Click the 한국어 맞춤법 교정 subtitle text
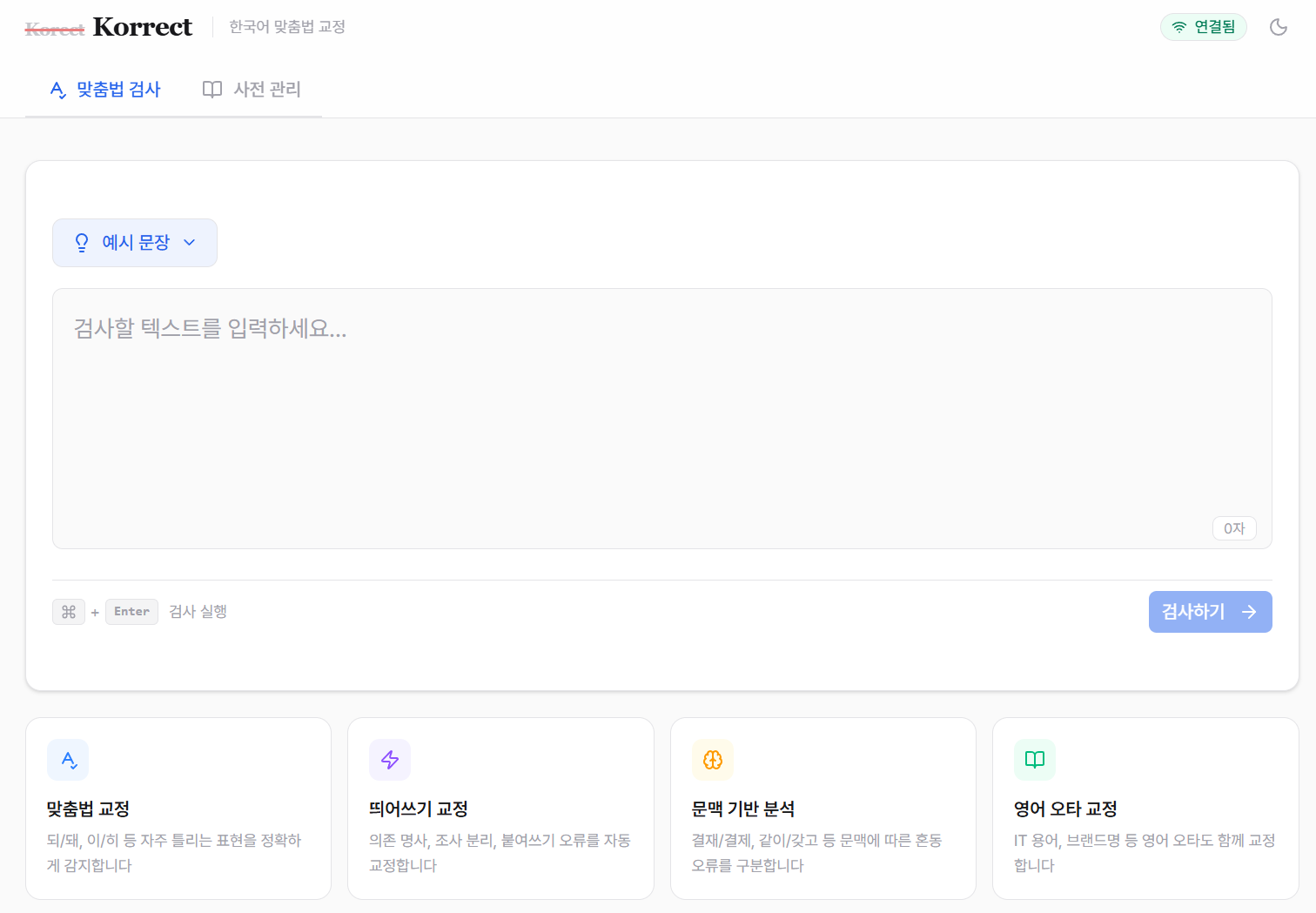 coord(287,27)
